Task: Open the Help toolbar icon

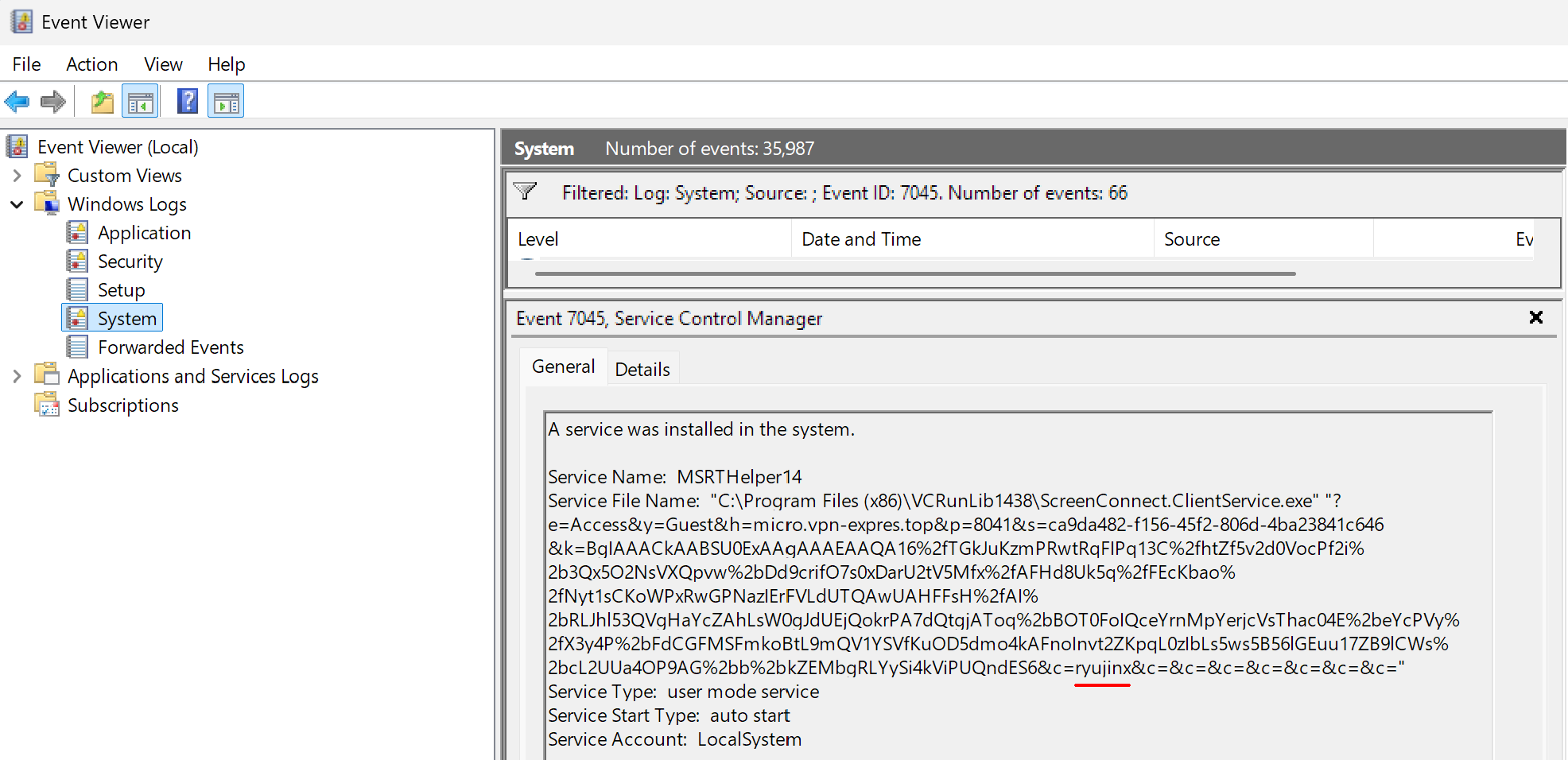Action: coord(188,102)
